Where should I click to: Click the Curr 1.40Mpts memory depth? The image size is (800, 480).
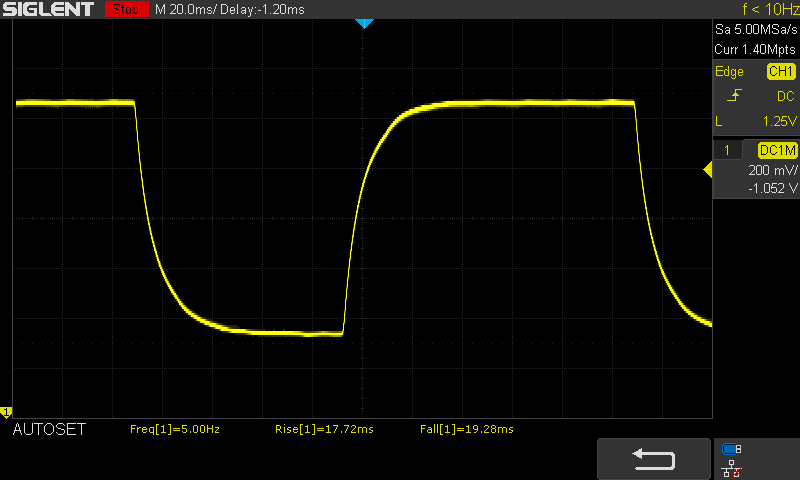point(755,49)
